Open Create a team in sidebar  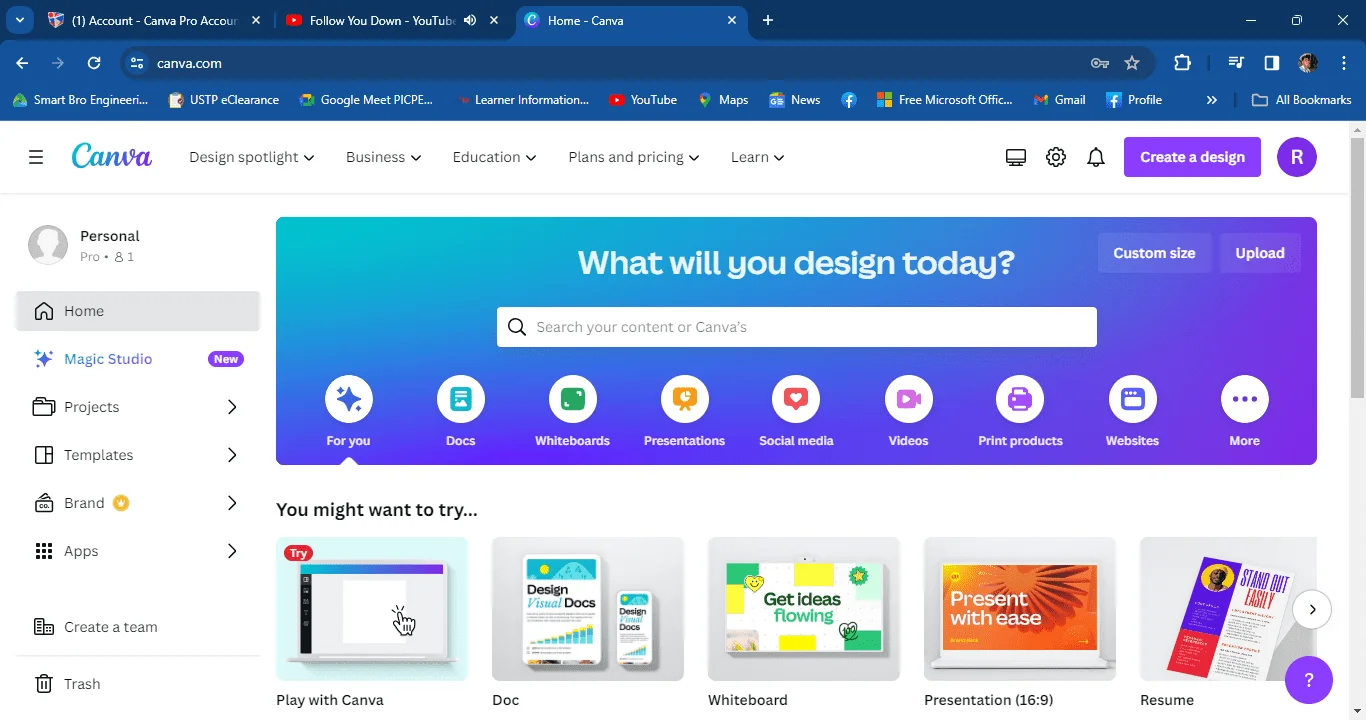pyautogui.click(x=138, y=627)
